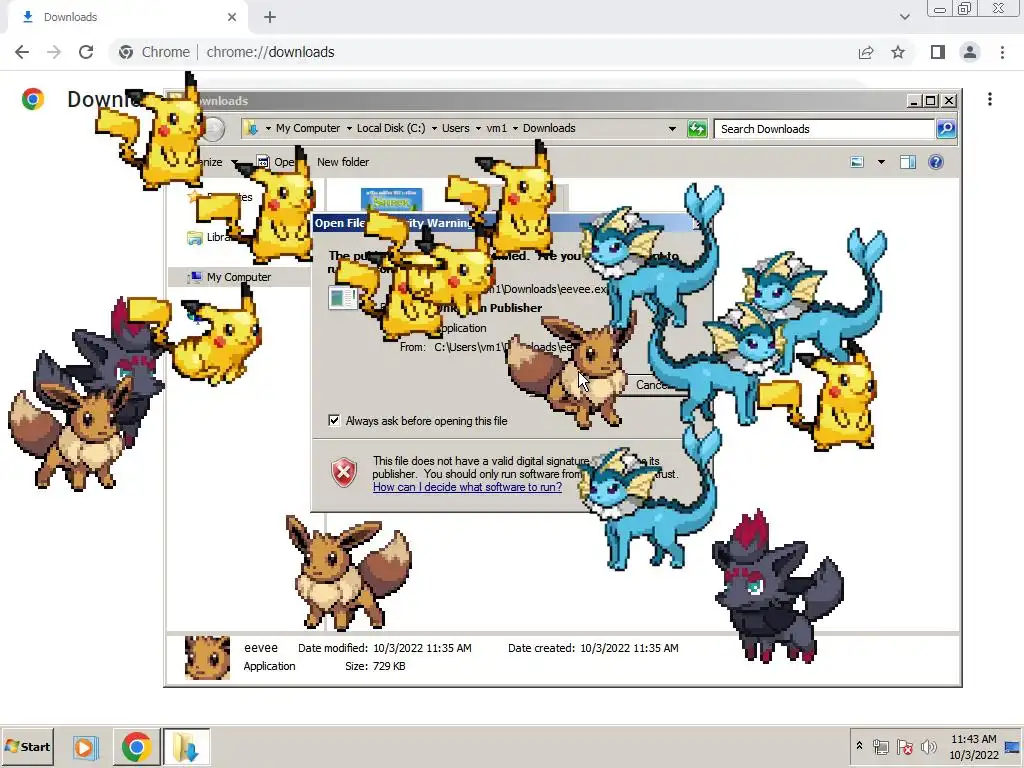Click the Show desktop button
The width and height of the screenshot is (1024, 768).
tap(1012, 747)
